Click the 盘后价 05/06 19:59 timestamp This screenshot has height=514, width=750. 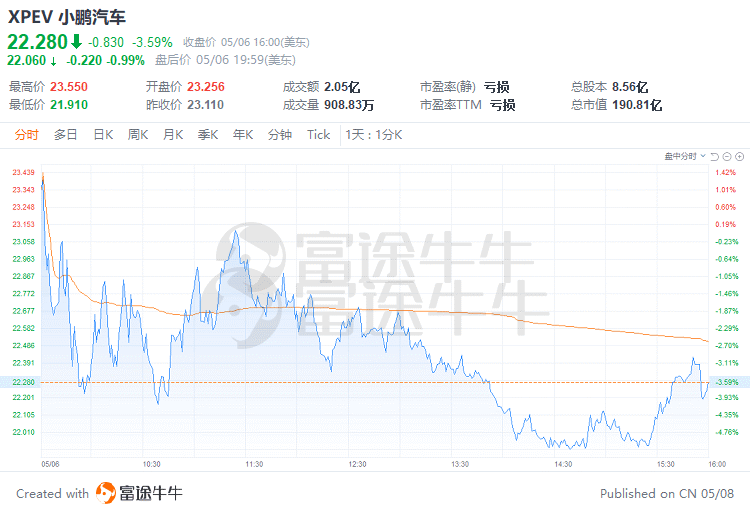[225, 60]
